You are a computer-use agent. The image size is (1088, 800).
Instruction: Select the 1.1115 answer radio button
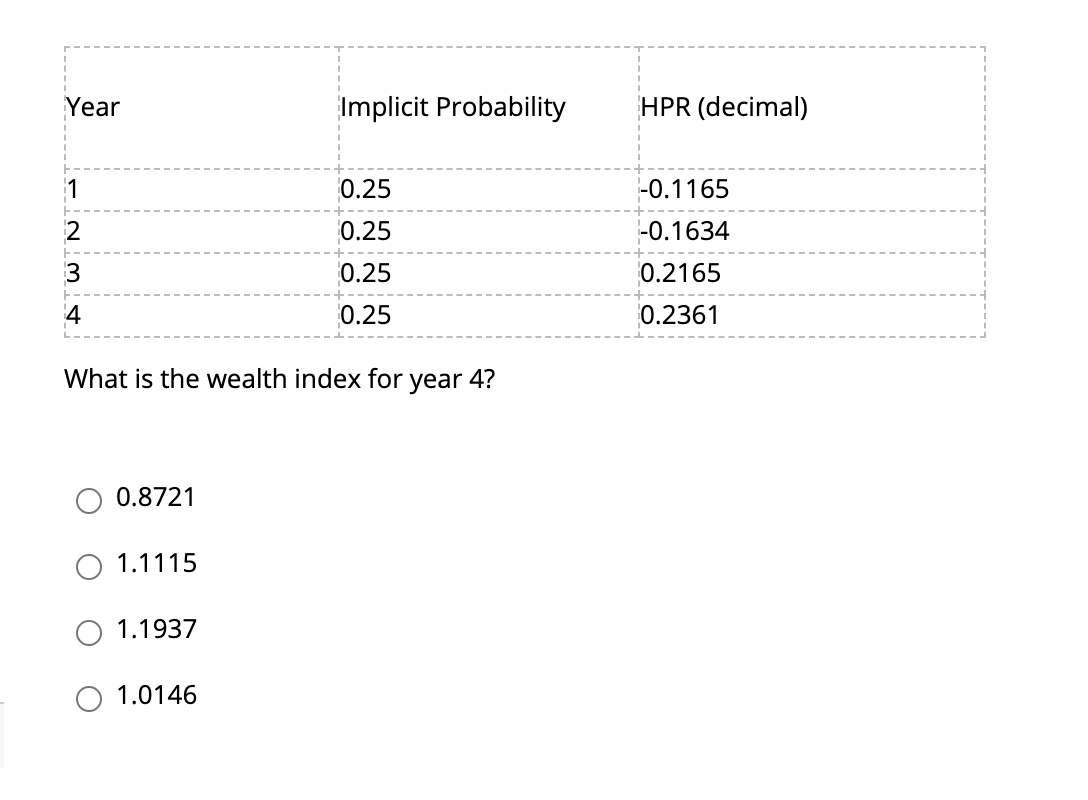88,566
